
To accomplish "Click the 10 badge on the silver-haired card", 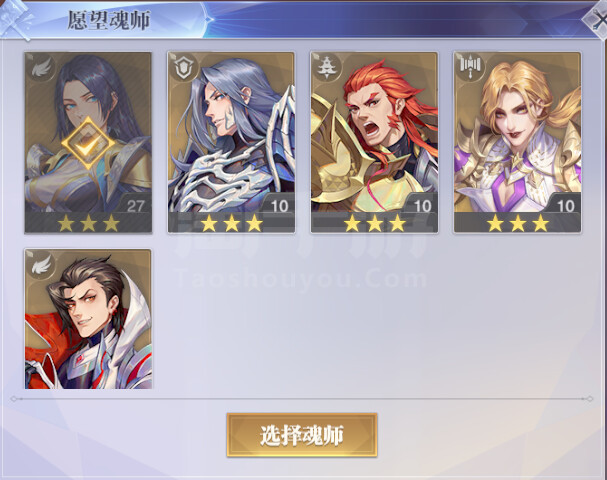I will (x=279, y=206).
